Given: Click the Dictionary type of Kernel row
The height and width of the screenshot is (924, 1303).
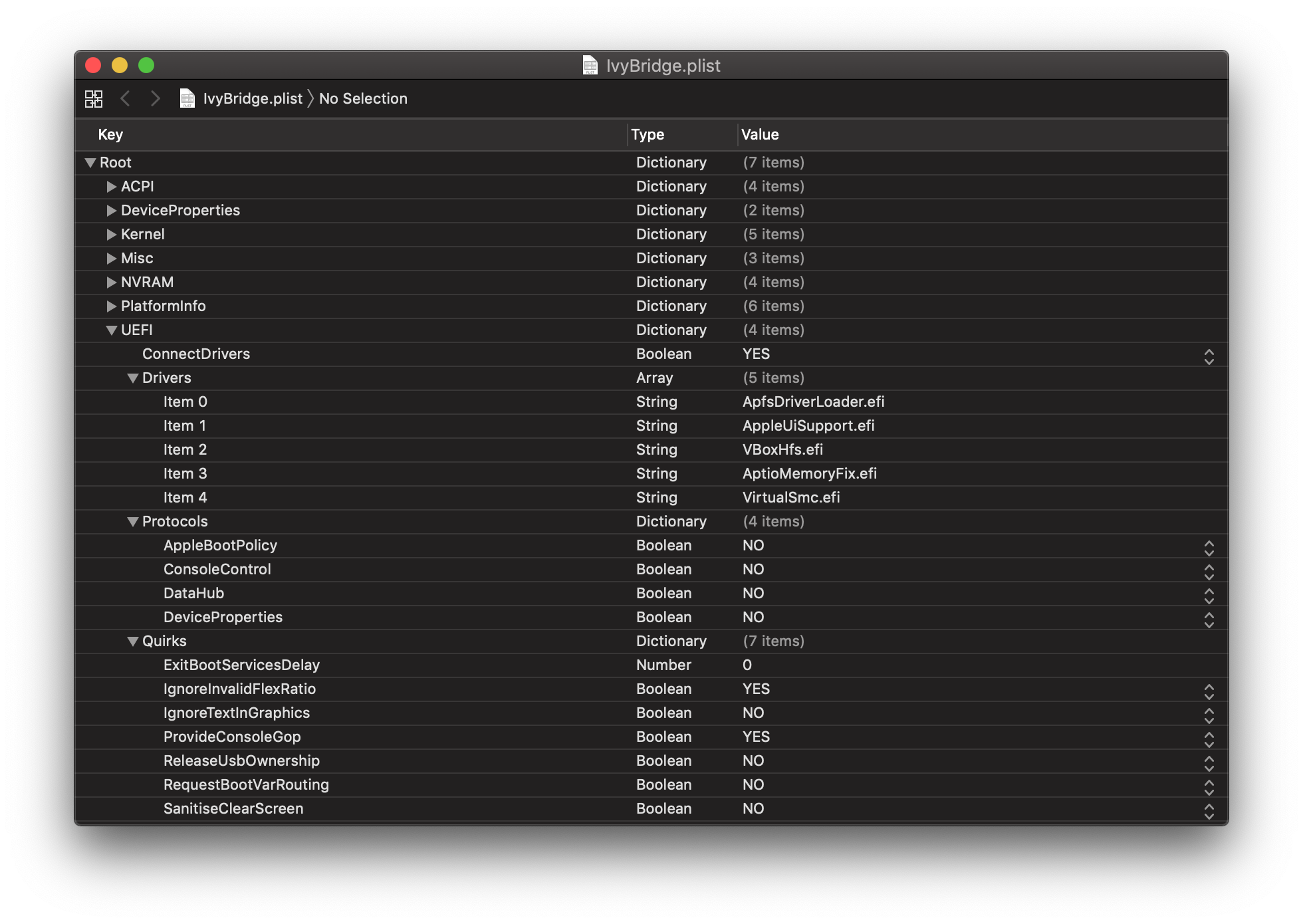Looking at the screenshot, I should click(671, 234).
